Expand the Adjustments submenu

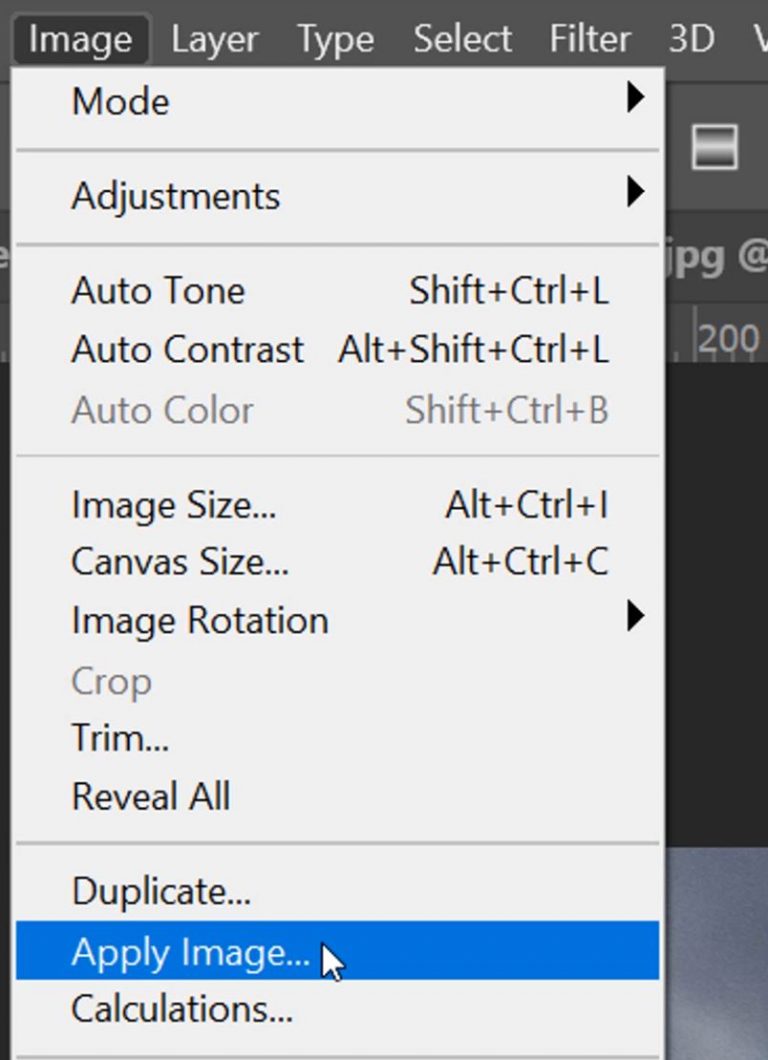[175, 196]
